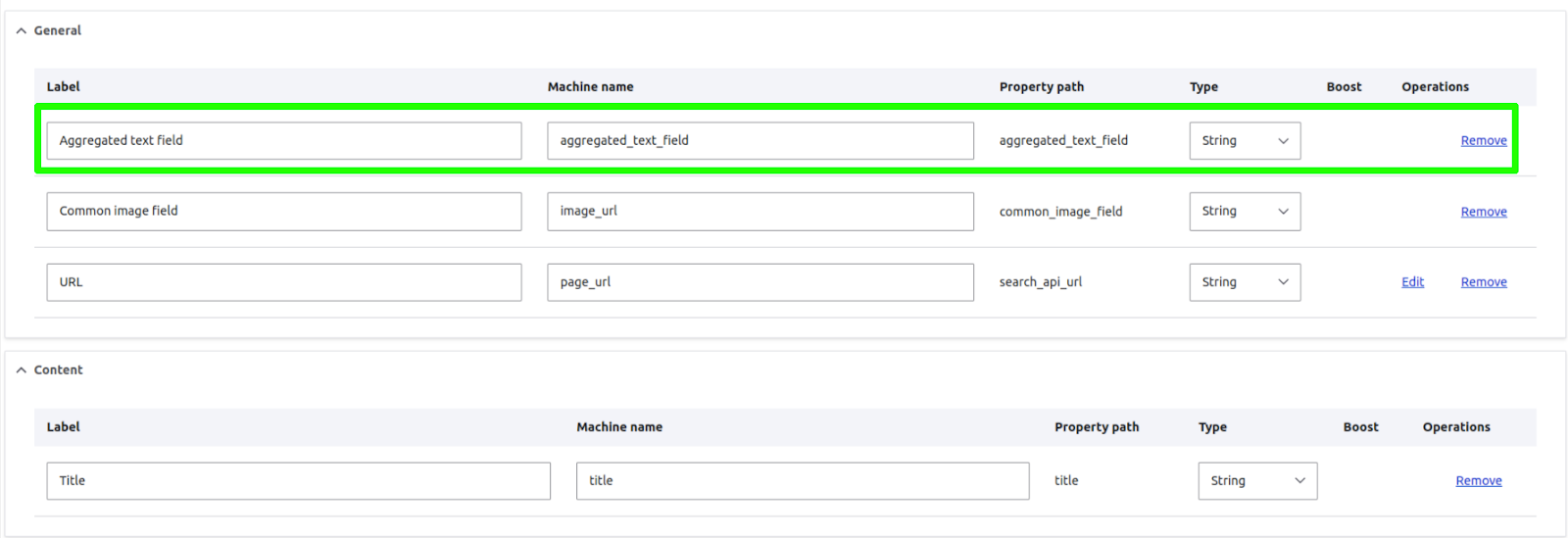Collapse the General section chevron
This screenshot has width=1568, height=538.
[x=21, y=31]
